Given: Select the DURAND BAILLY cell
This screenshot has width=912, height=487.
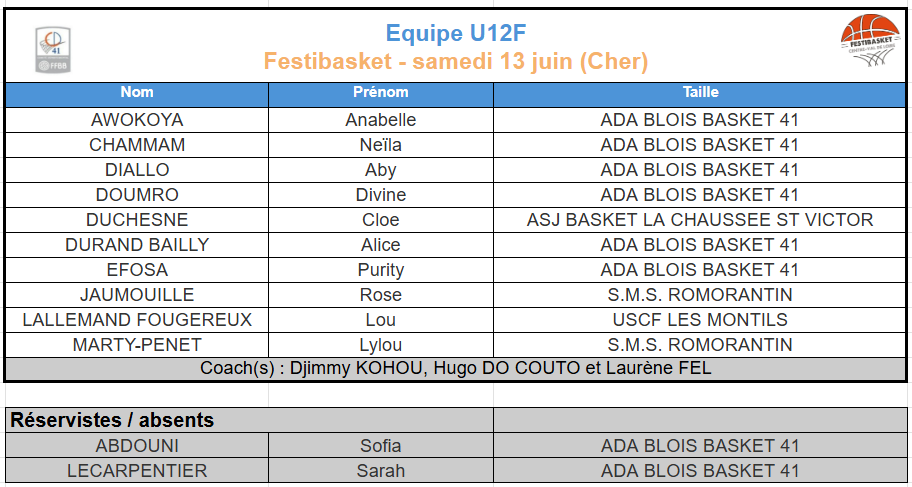Looking at the screenshot, I should [x=137, y=245].
